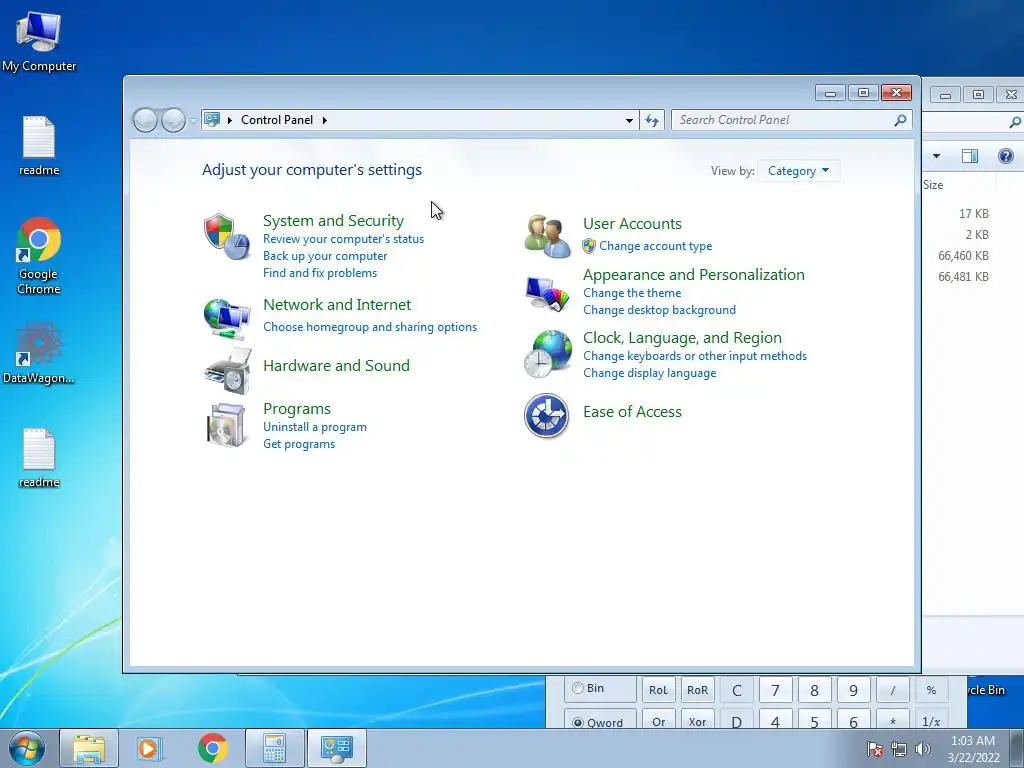Click Change display language link
This screenshot has width=1024, height=768.
tap(650, 373)
